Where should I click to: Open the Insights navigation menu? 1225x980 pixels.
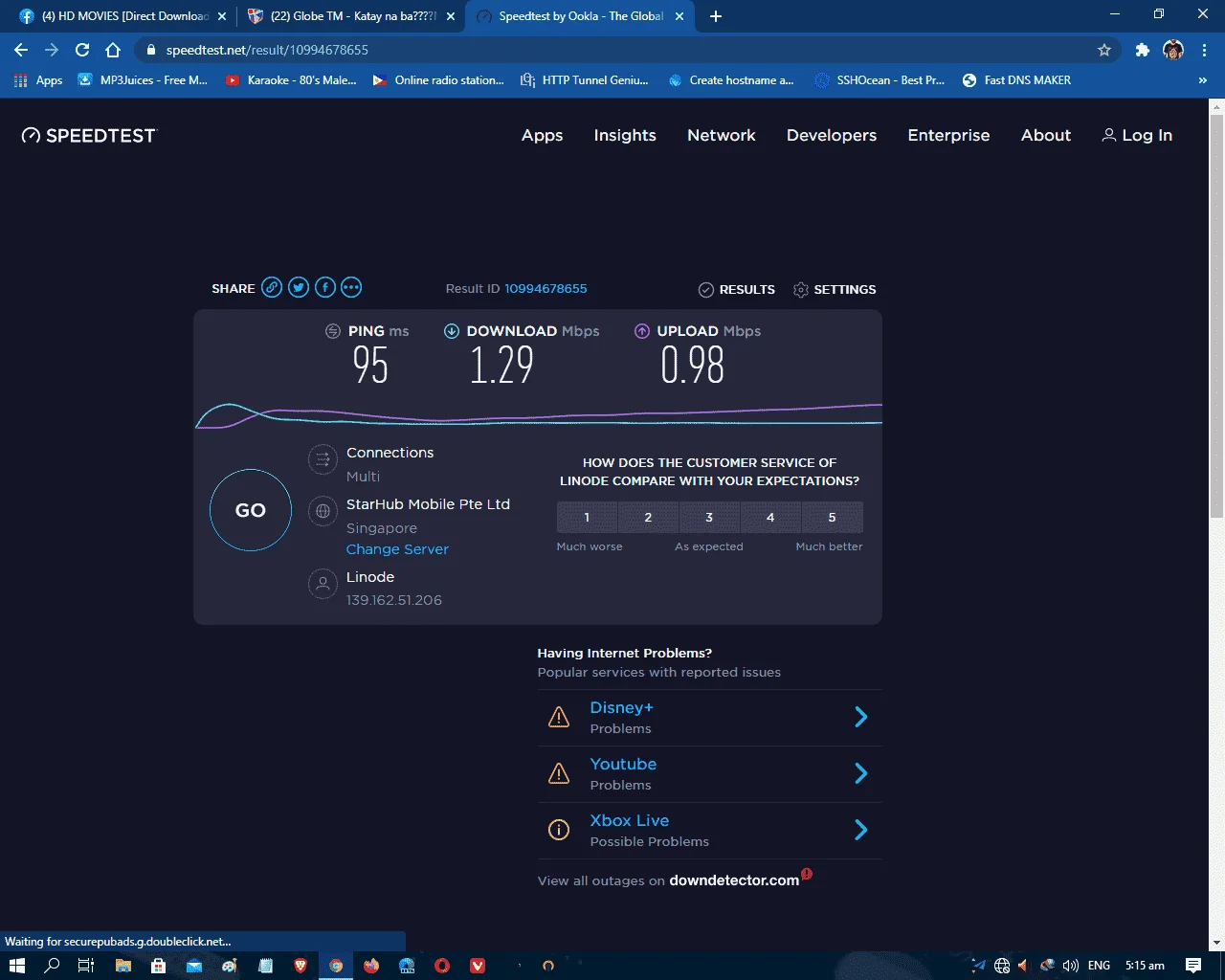tap(625, 135)
